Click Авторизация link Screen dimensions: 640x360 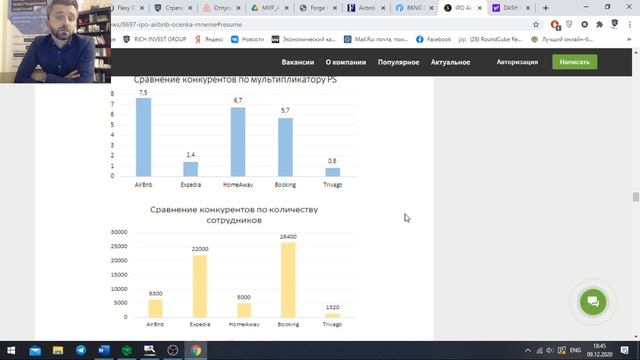[517, 62]
